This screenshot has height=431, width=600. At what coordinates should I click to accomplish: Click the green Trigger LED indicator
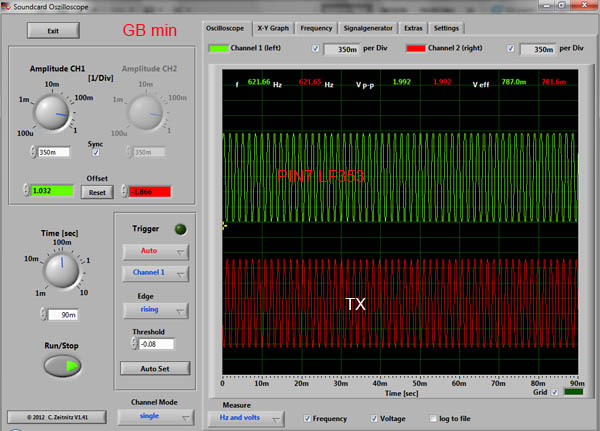coord(181,227)
